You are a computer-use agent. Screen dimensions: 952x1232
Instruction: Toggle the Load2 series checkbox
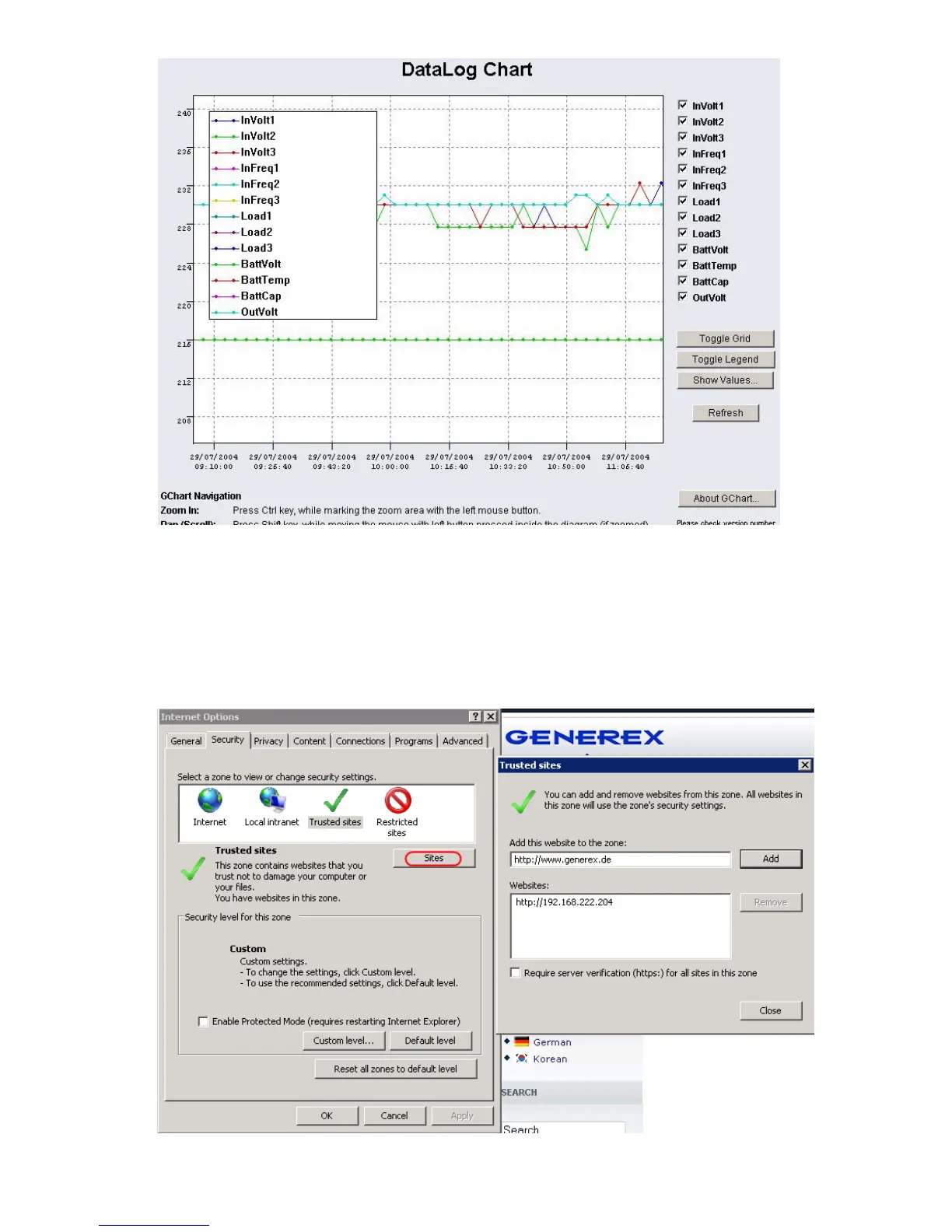[x=683, y=217]
